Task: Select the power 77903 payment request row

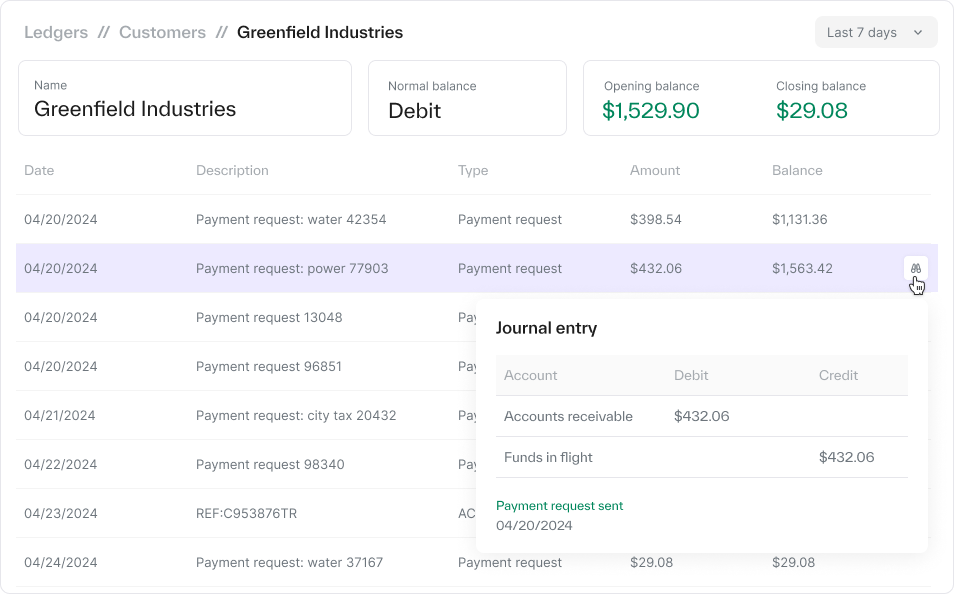Action: point(292,268)
